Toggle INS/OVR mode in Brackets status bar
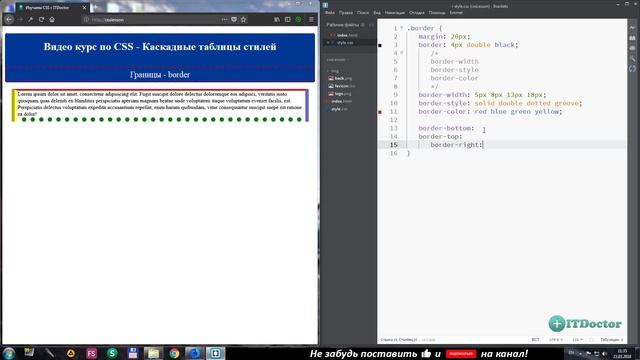 (535, 340)
